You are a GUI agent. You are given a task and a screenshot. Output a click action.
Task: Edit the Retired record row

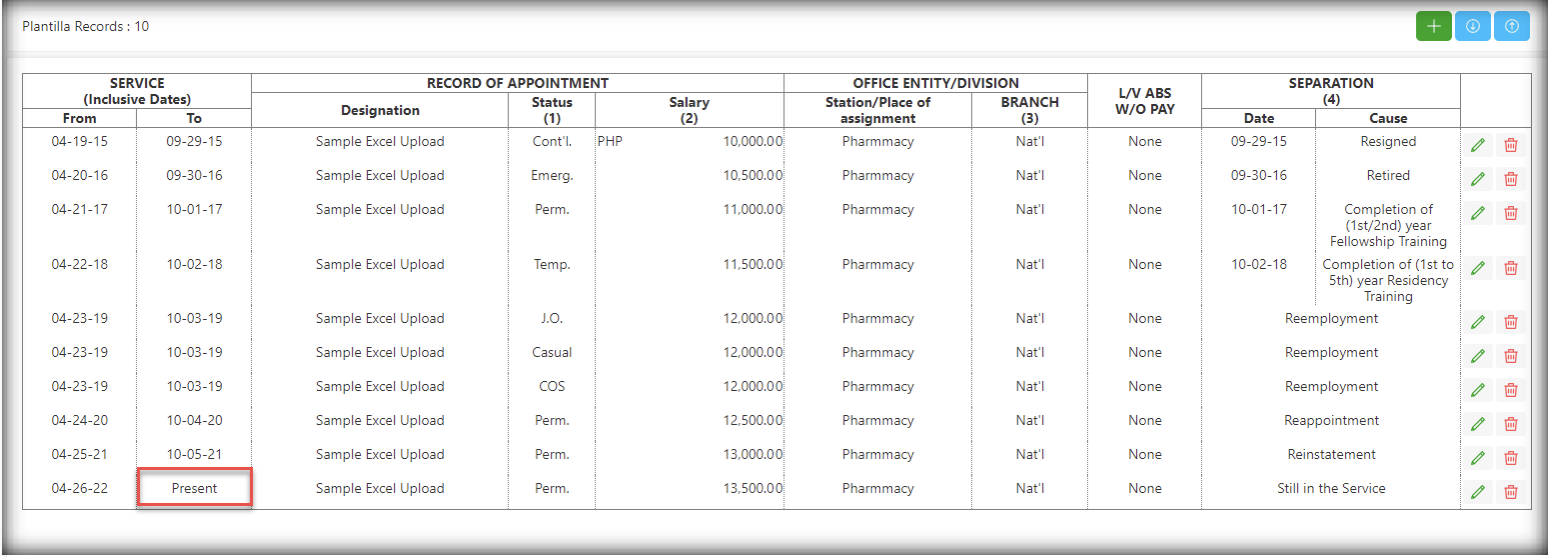(x=1478, y=180)
